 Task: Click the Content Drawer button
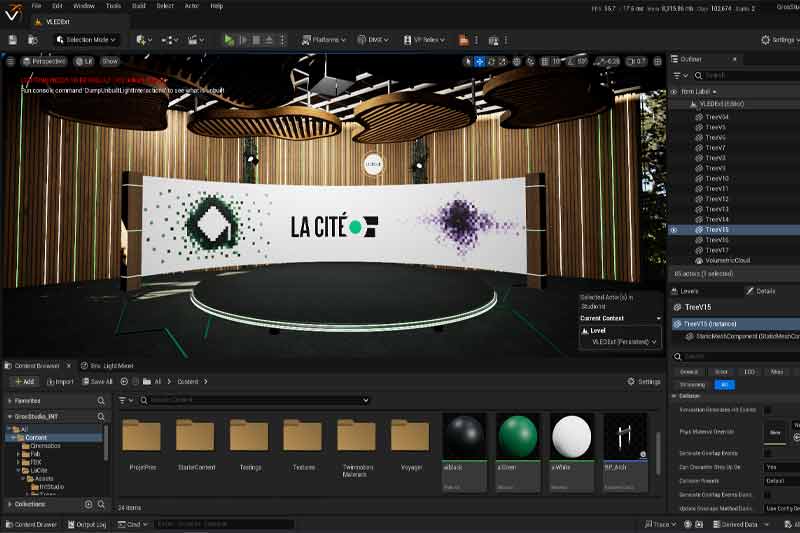pos(31,524)
